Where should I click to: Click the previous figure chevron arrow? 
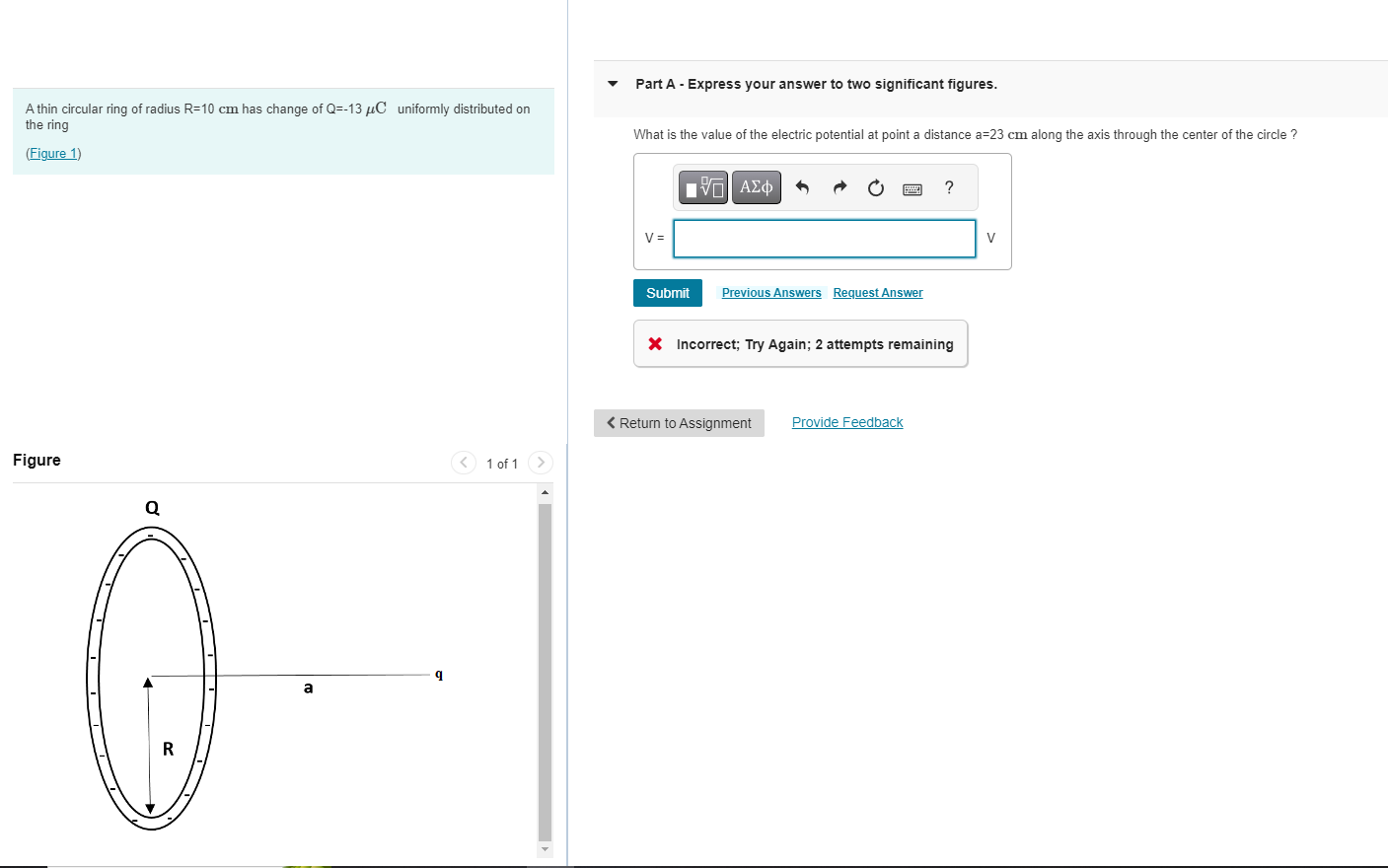point(464,462)
